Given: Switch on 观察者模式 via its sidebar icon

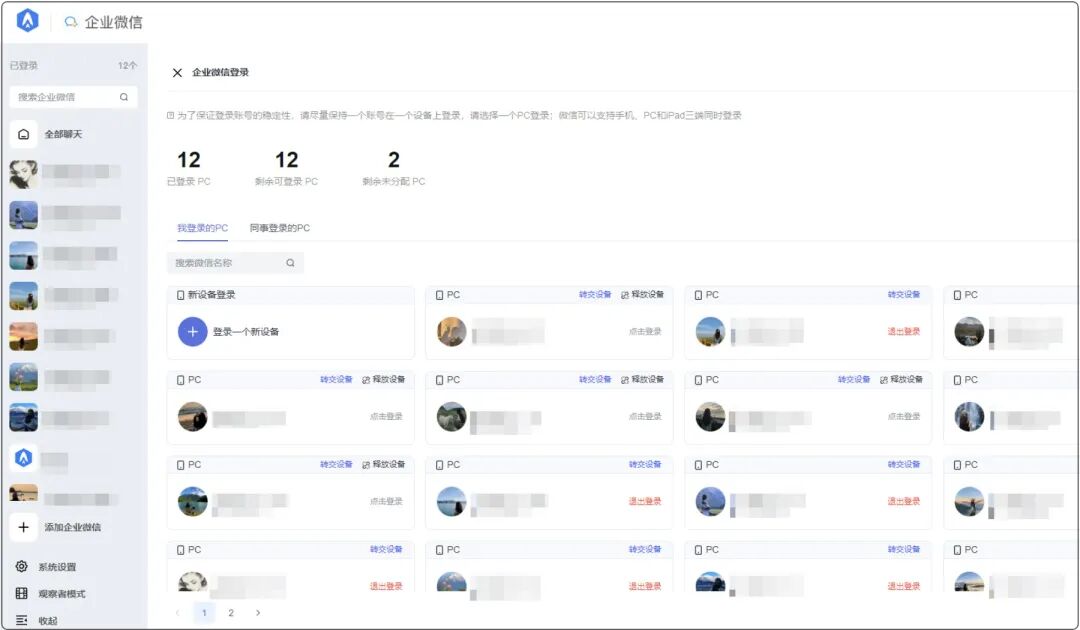Looking at the screenshot, I should [x=22, y=594].
